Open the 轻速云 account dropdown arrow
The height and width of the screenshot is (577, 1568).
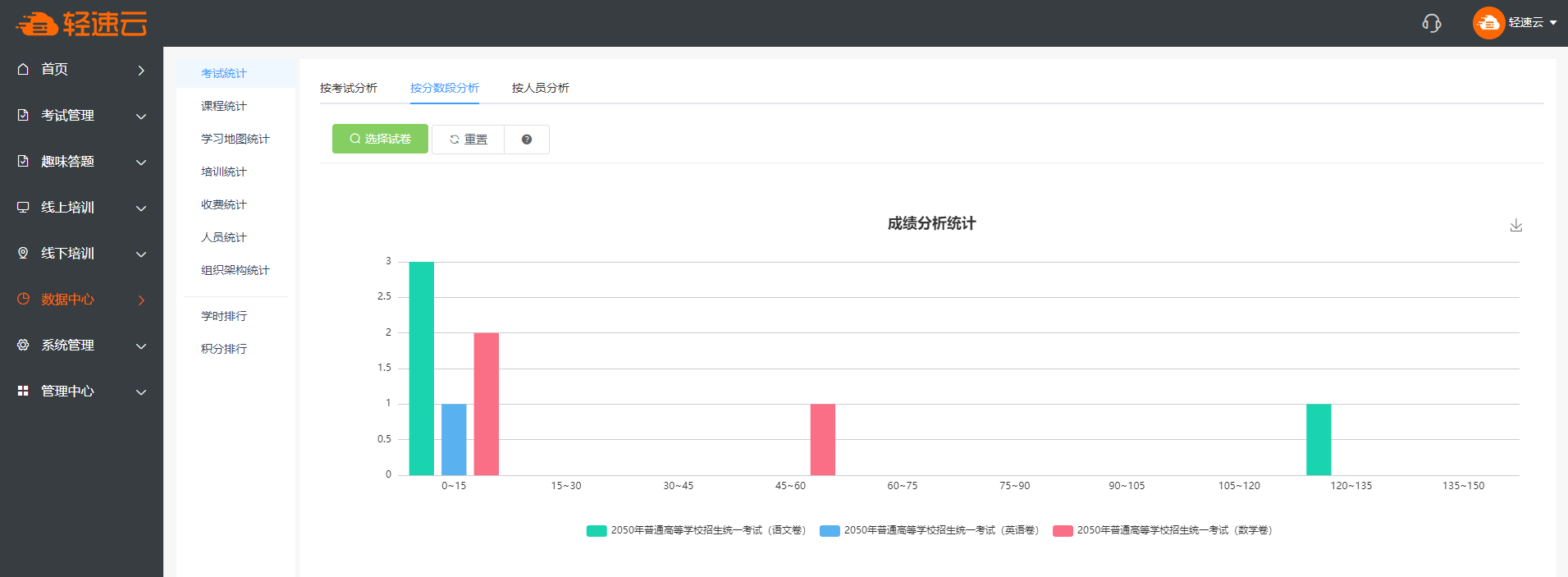[1553, 23]
